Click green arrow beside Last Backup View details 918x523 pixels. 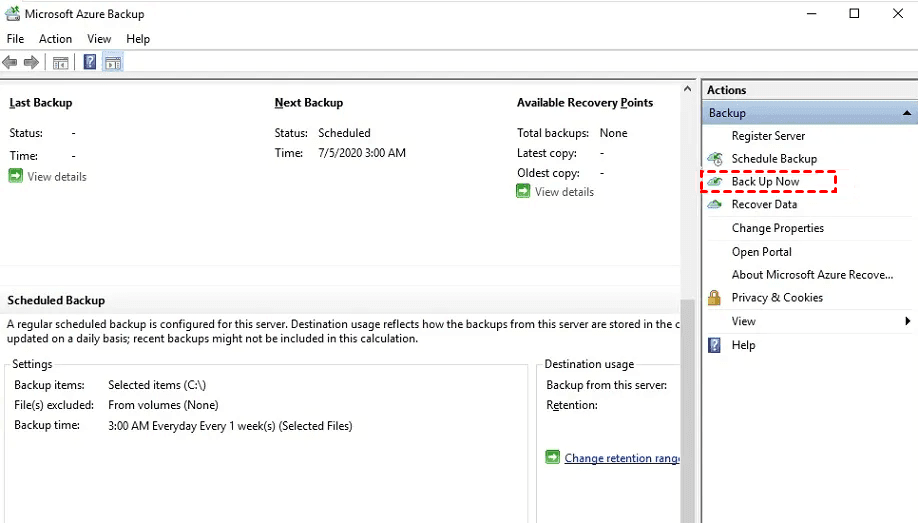pyautogui.click(x=16, y=176)
